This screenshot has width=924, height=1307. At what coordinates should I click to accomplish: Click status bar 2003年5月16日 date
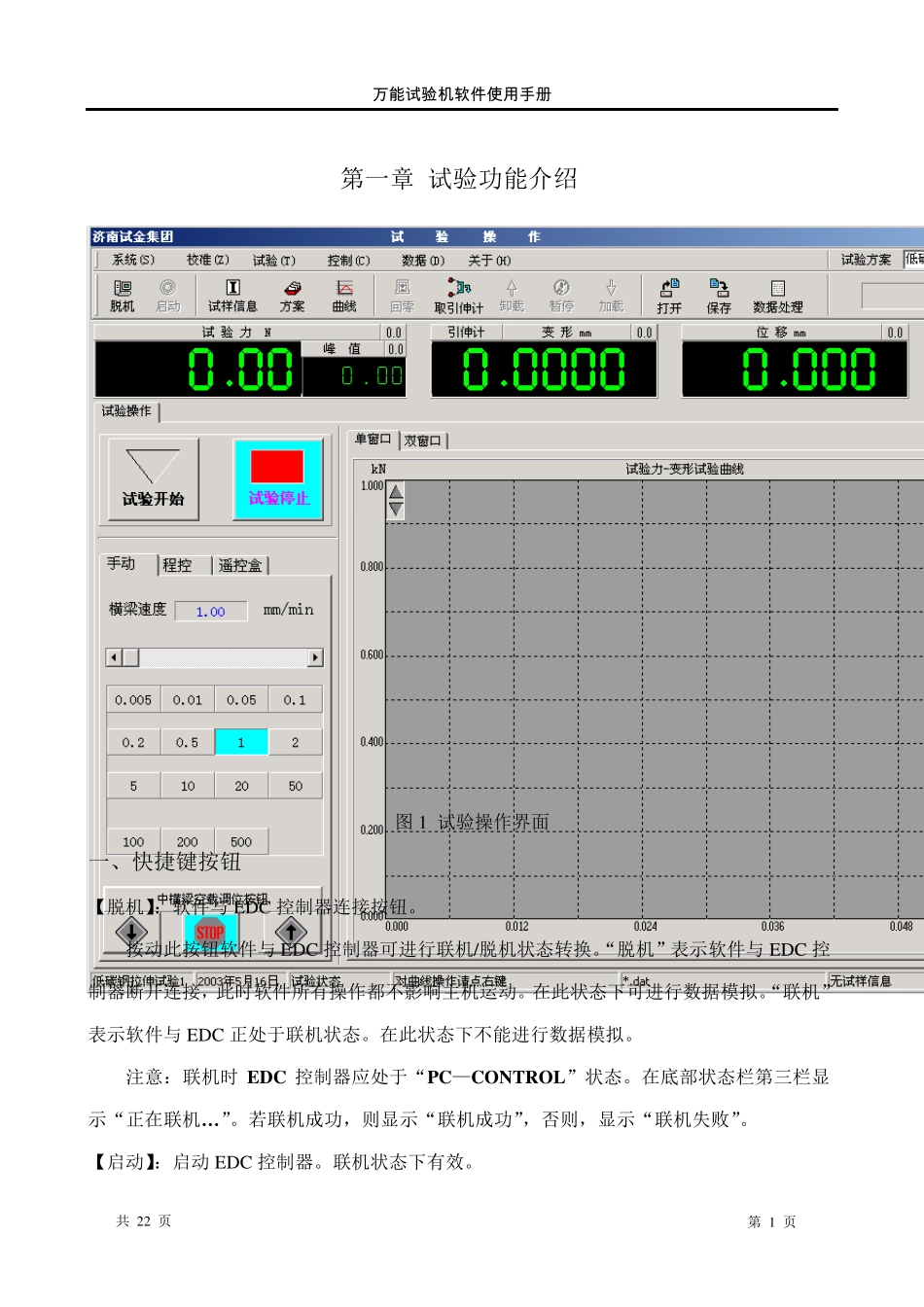click(239, 981)
